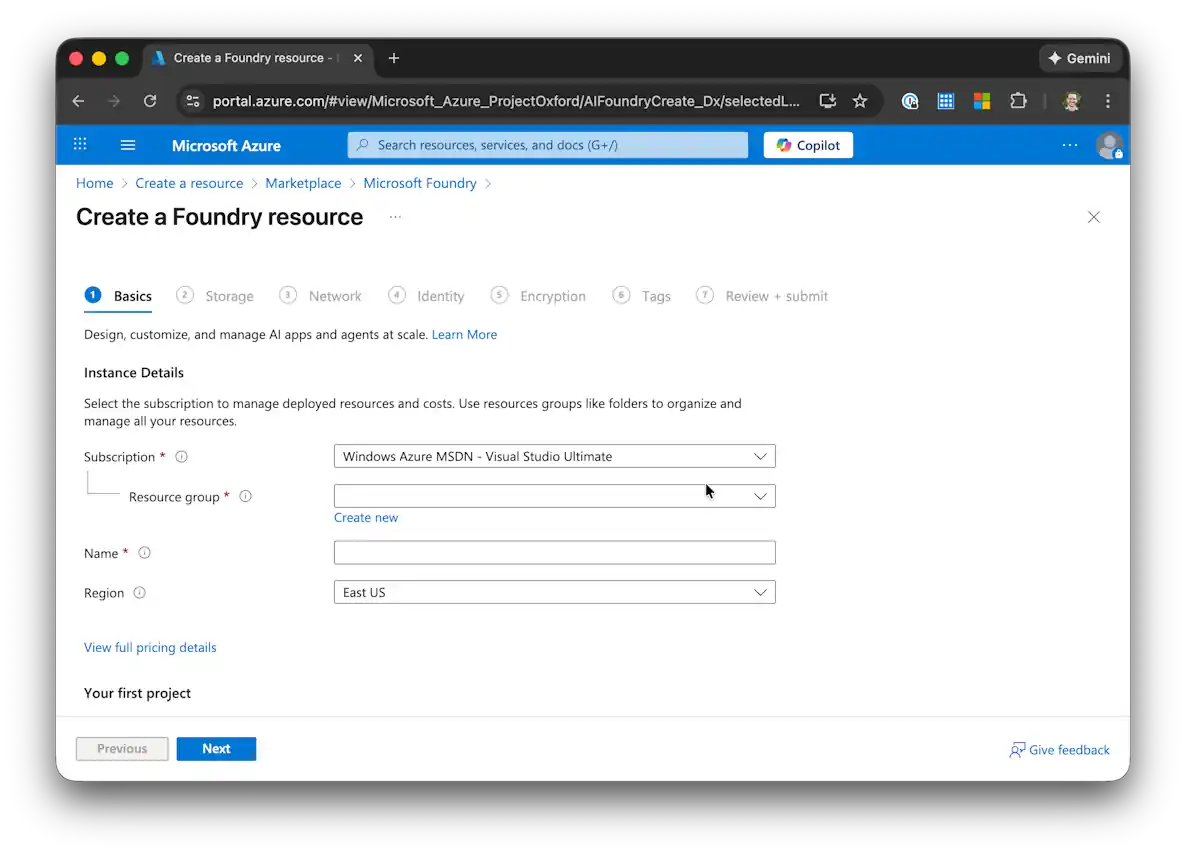
Task: Open the Resource group dropdown
Action: [x=554, y=496]
